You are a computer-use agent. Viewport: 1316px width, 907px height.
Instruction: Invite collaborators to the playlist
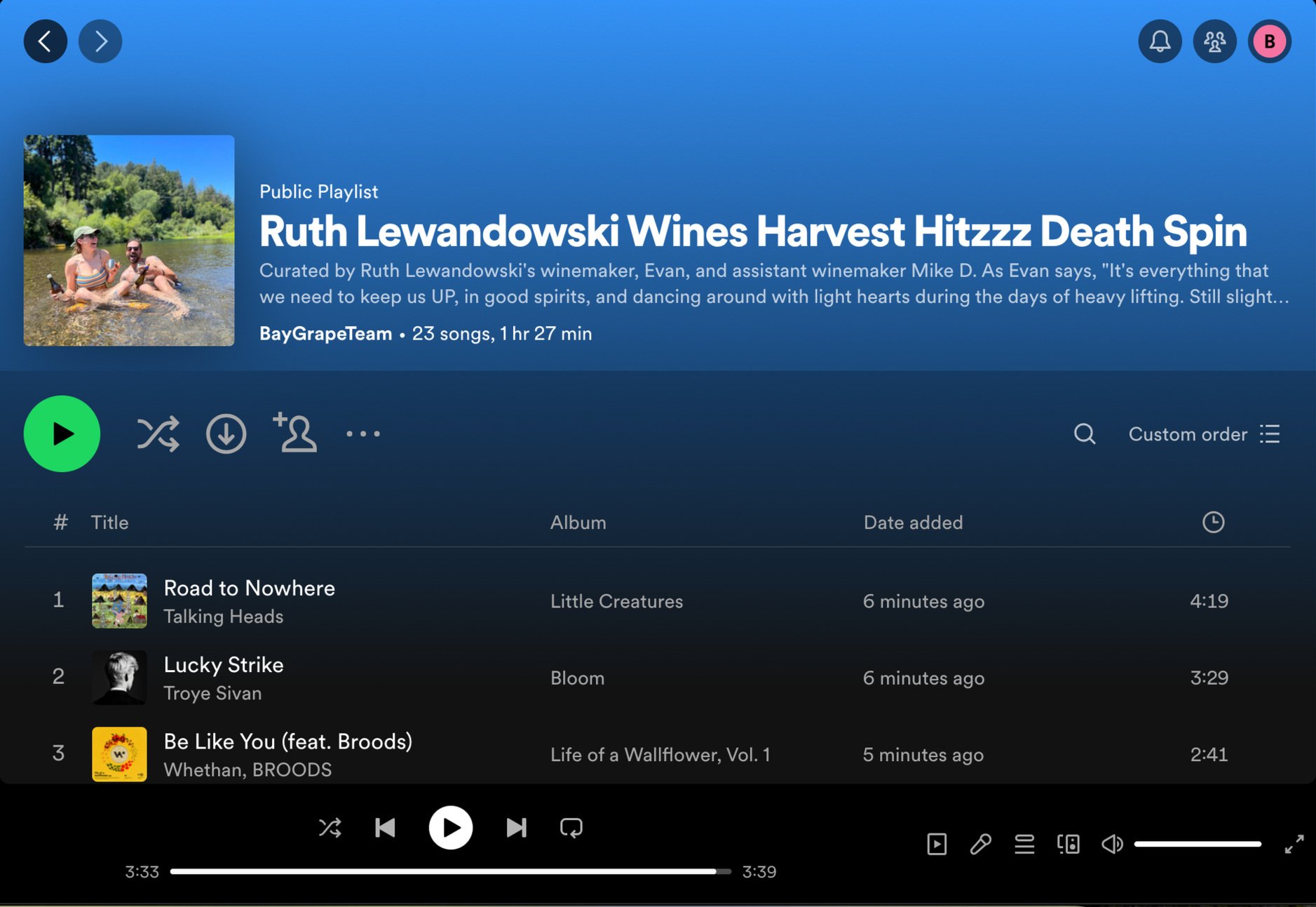click(294, 433)
